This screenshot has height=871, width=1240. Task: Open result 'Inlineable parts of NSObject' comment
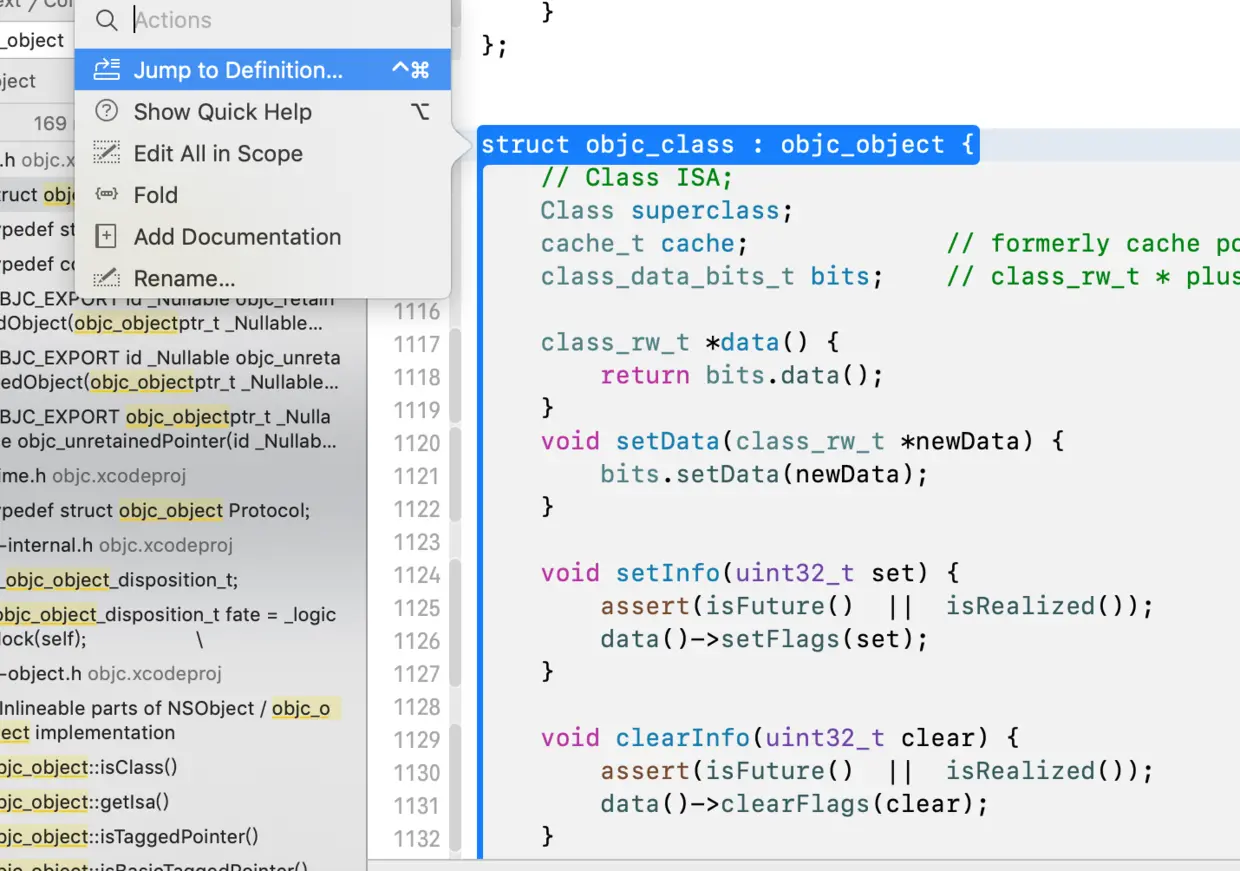(170, 720)
